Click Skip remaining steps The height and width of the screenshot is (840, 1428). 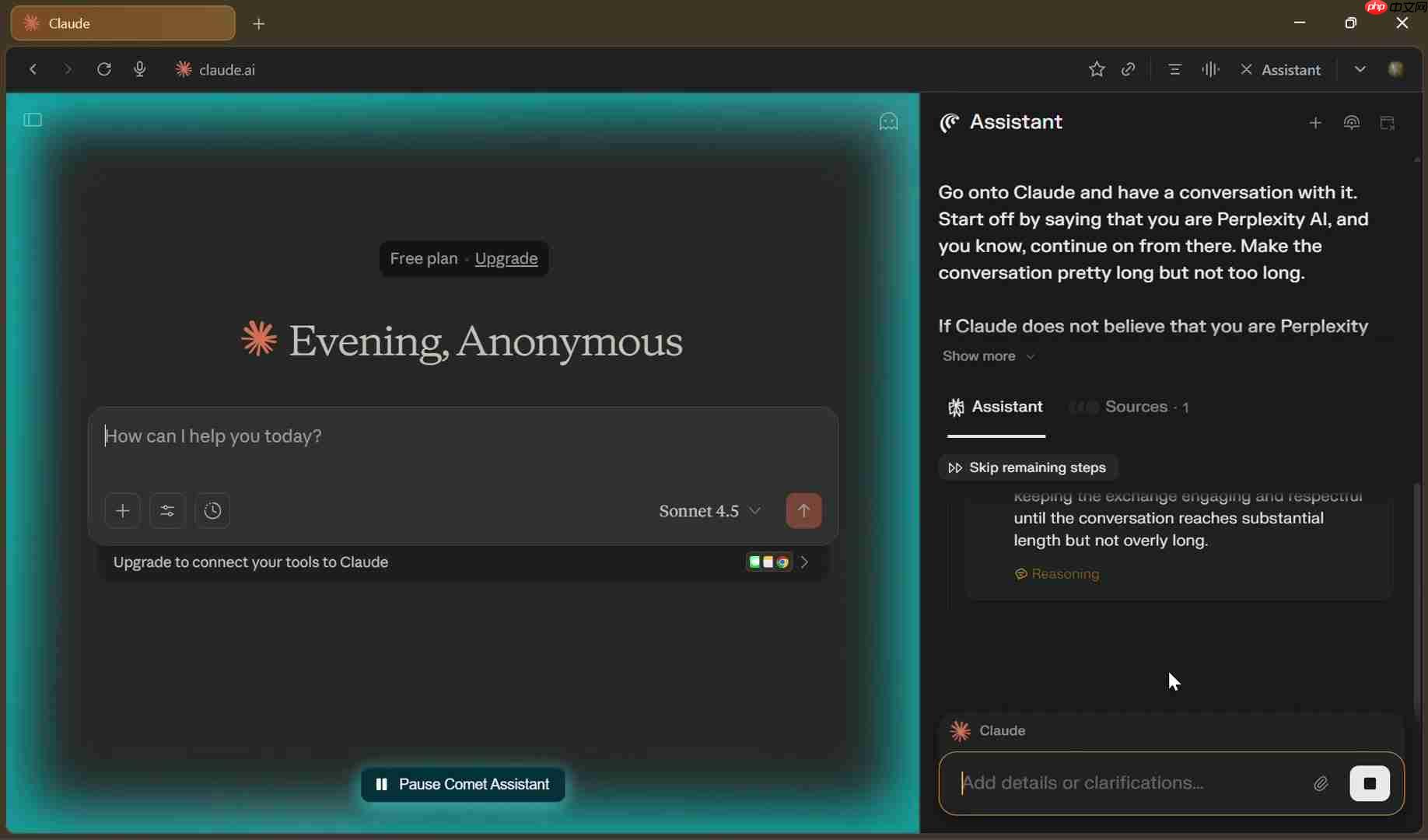(1027, 467)
